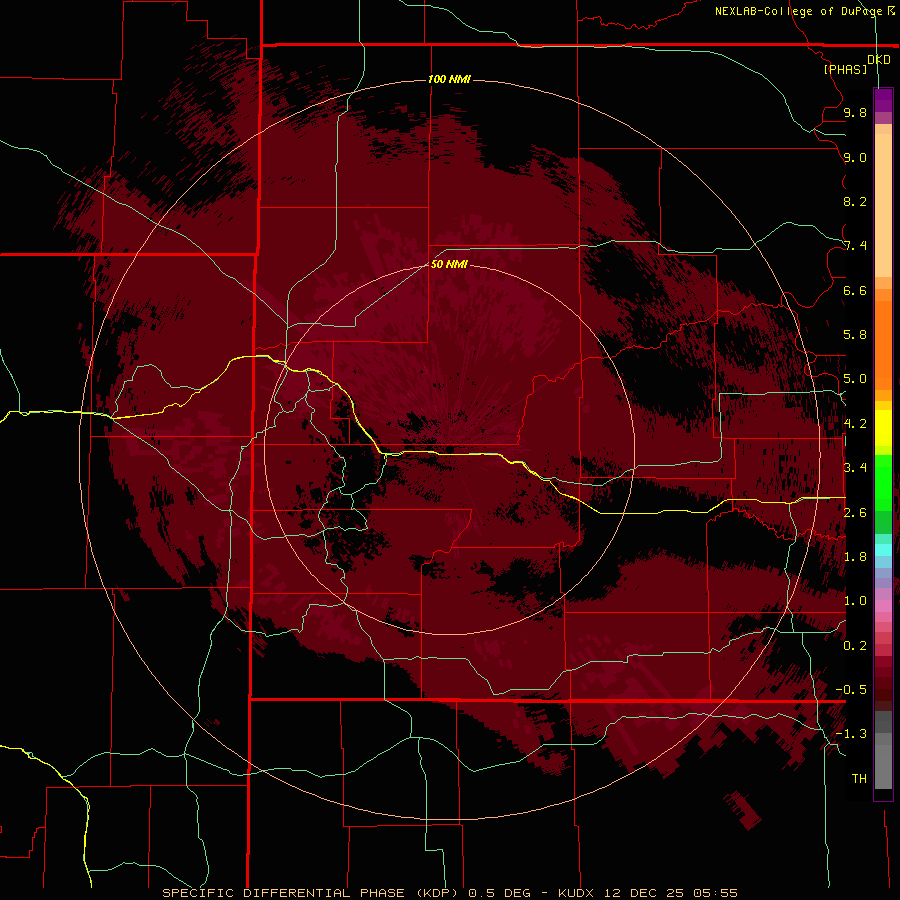Click the TH label at scale bottom
The width and height of the screenshot is (900, 900).
click(859, 778)
